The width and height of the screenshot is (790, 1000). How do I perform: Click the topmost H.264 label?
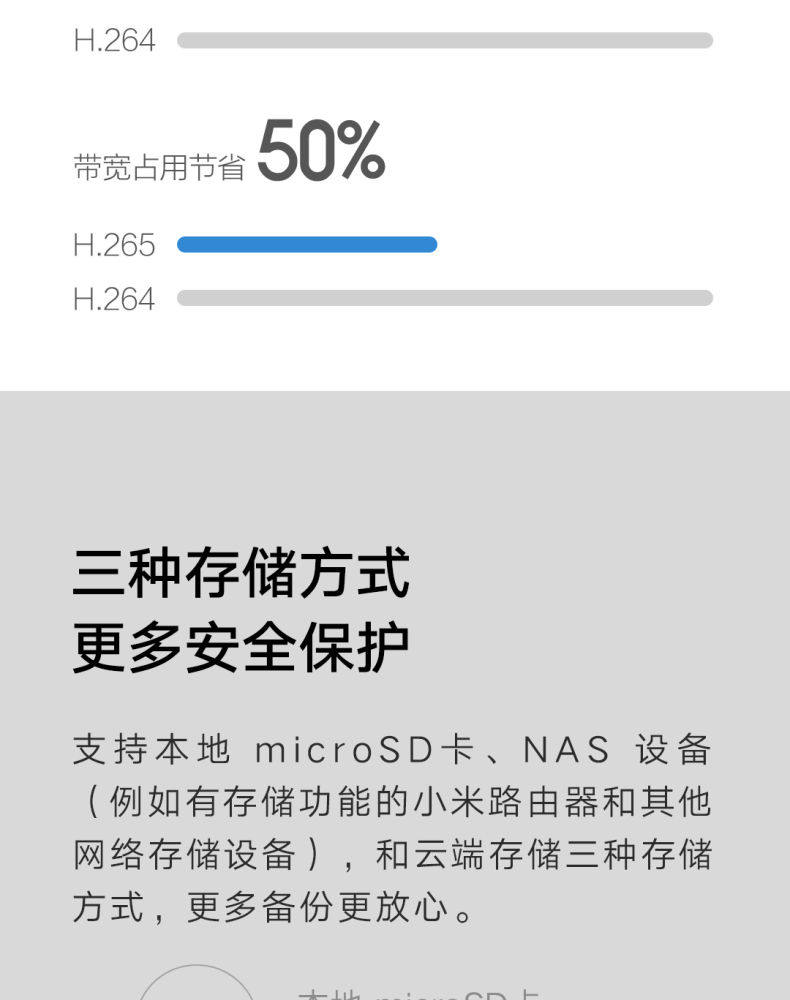tap(114, 41)
